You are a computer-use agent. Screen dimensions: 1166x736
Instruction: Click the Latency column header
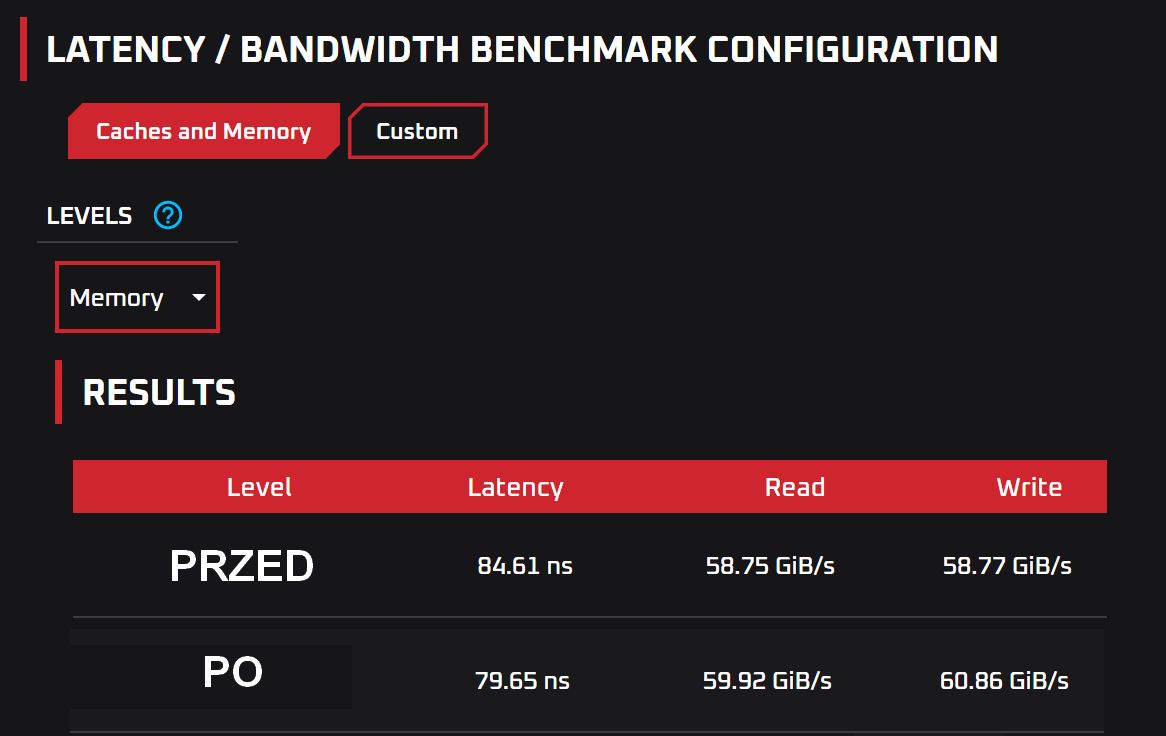pos(515,487)
